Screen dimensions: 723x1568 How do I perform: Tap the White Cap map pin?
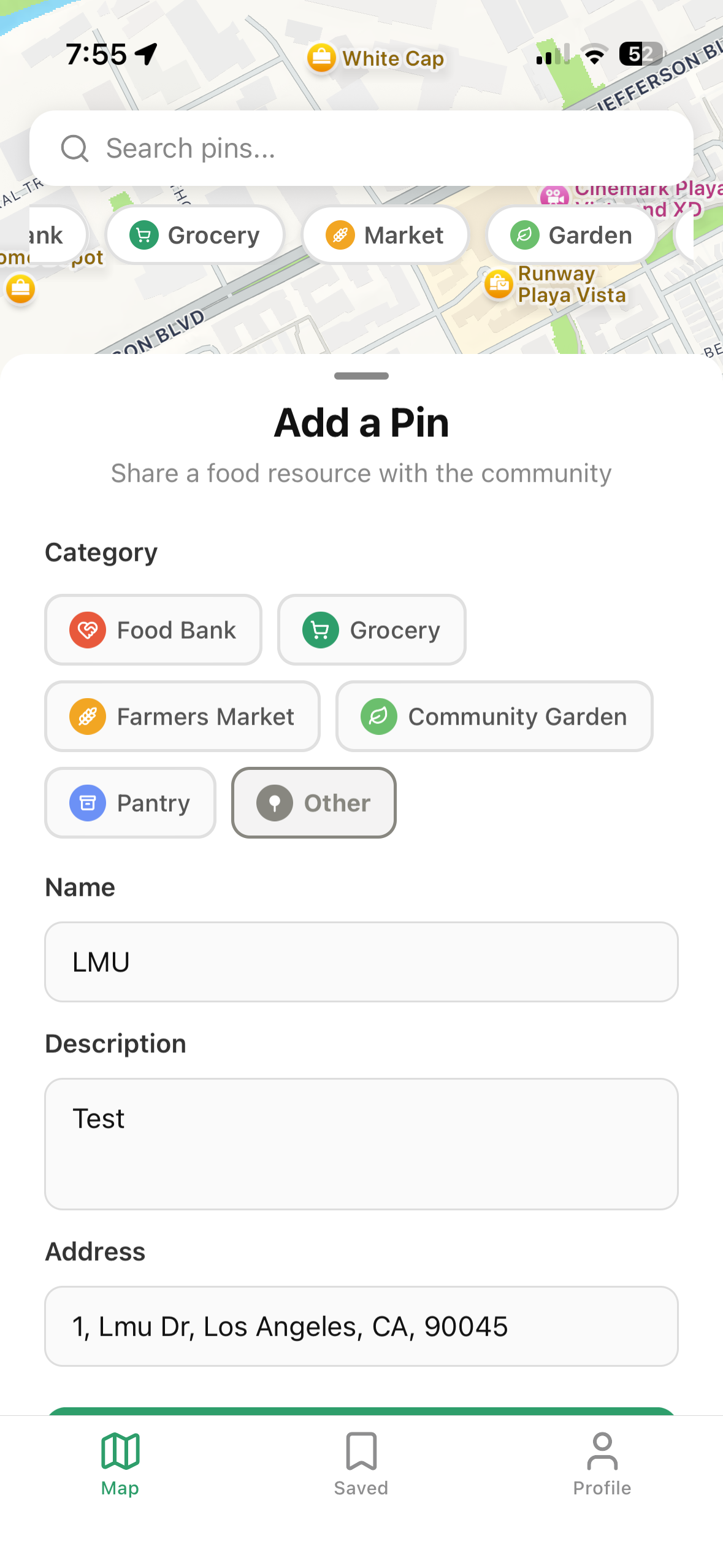coord(321,58)
